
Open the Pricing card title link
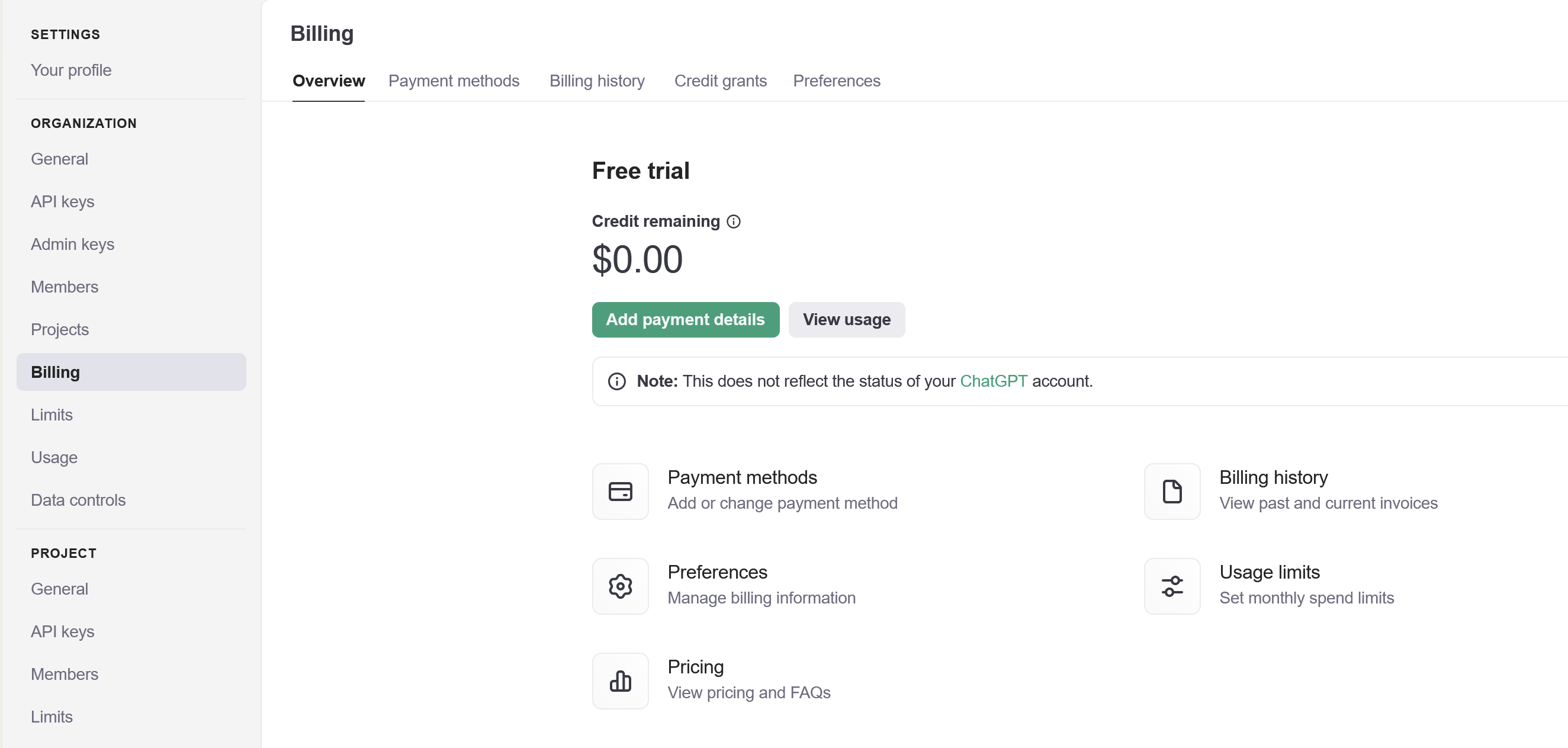tap(695, 667)
